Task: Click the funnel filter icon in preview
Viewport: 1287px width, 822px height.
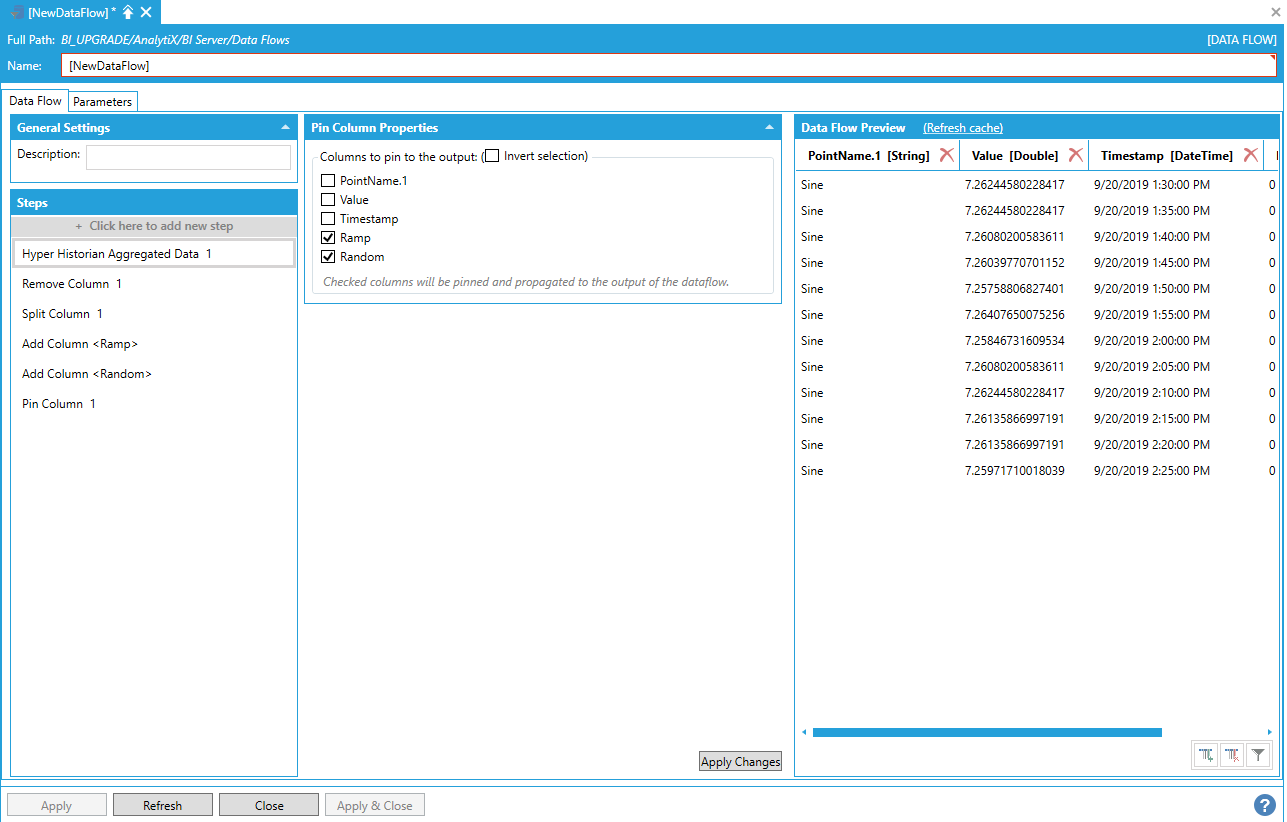Action: (x=1258, y=755)
